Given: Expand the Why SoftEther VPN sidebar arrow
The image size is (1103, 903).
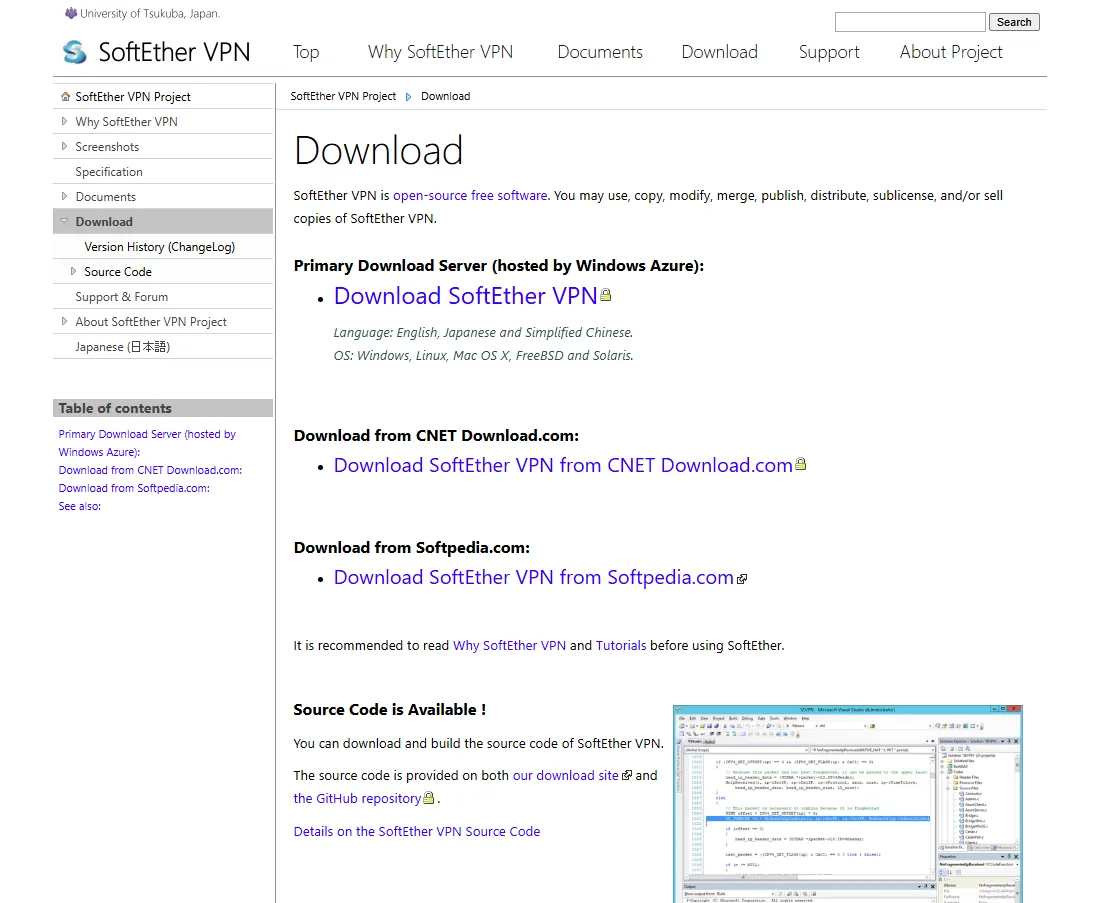Looking at the screenshot, I should 64,121.
